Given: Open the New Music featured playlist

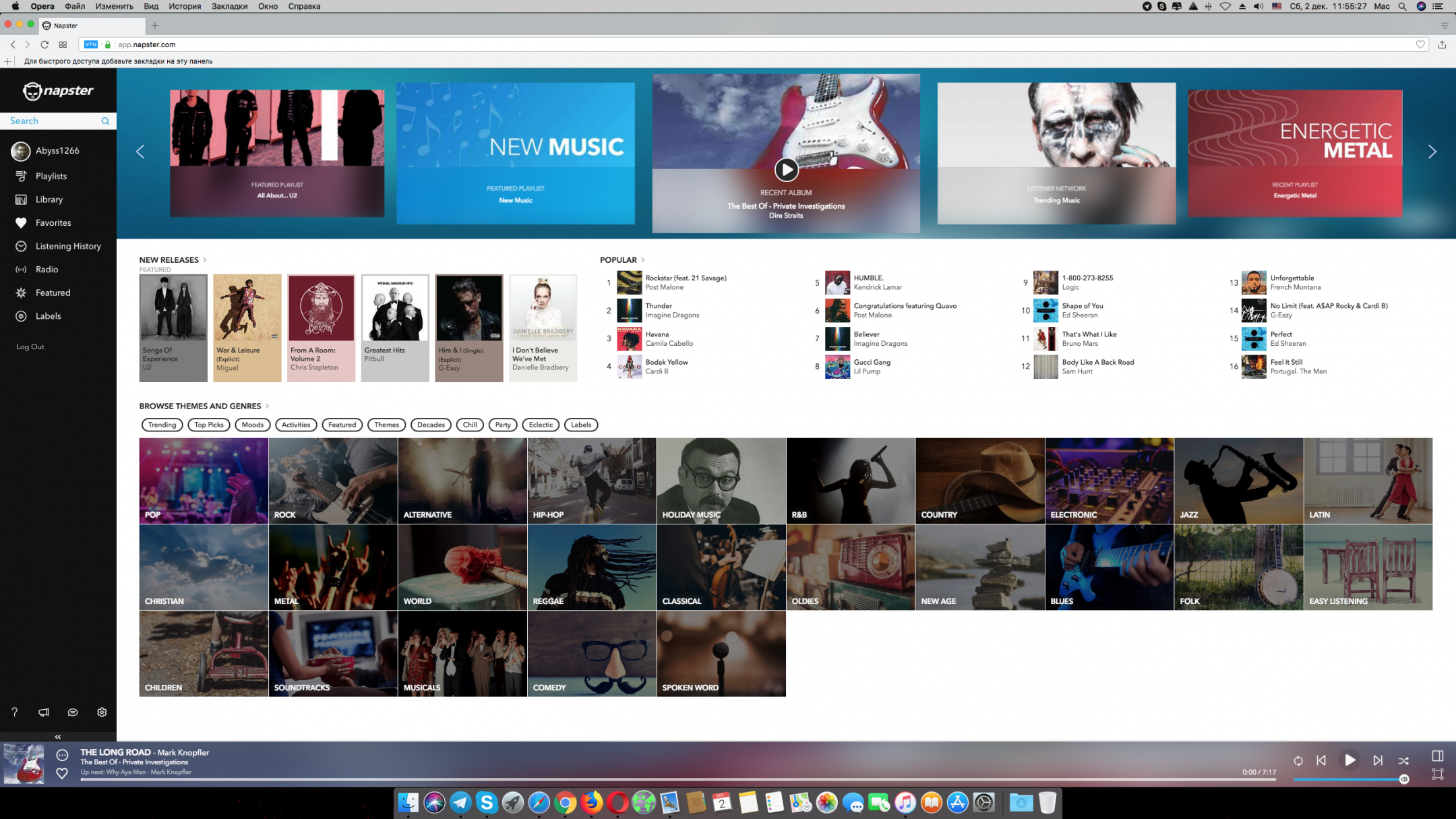Looking at the screenshot, I should [516, 153].
